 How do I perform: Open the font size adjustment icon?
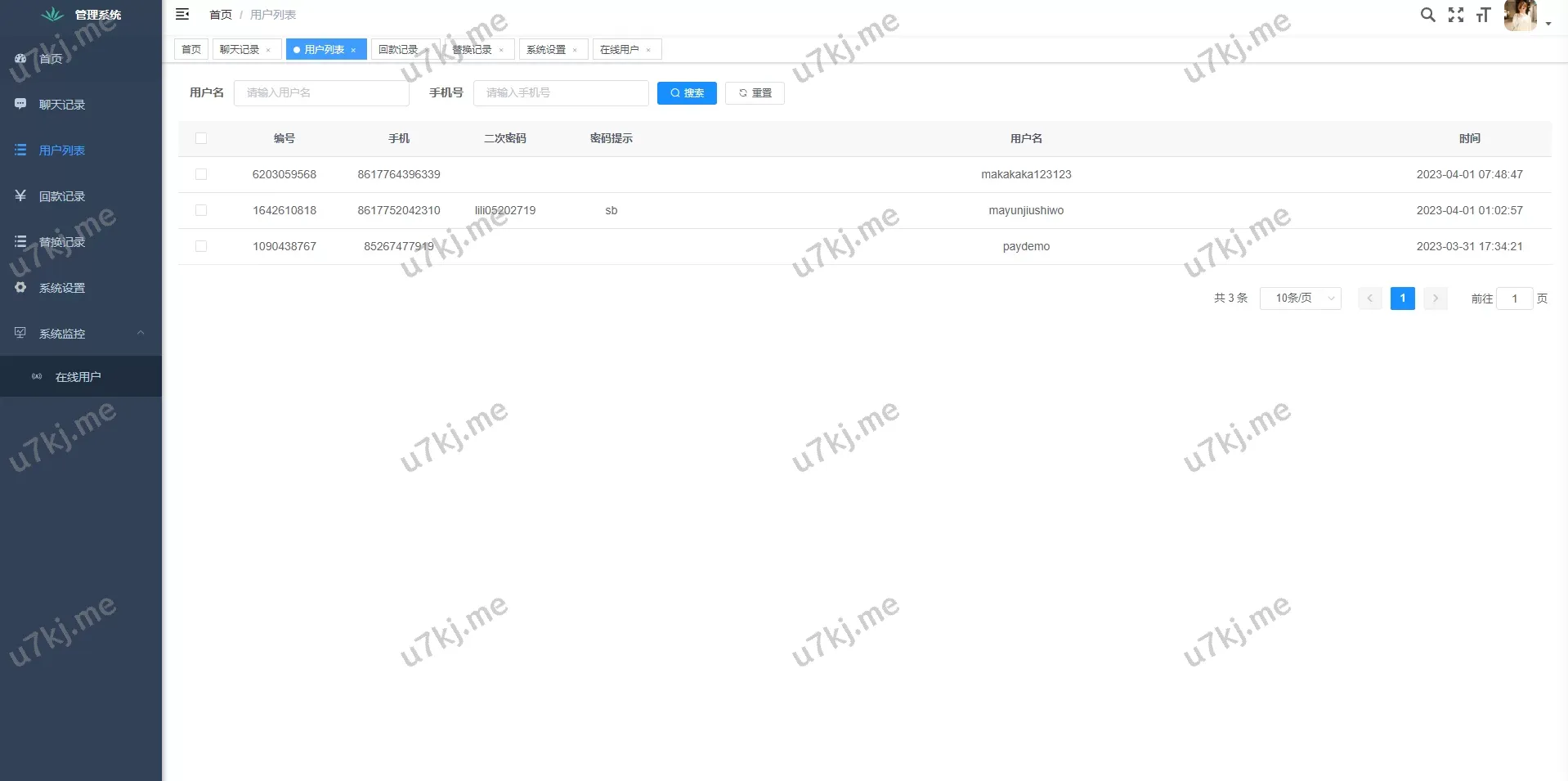click(x=1483, y=15)
